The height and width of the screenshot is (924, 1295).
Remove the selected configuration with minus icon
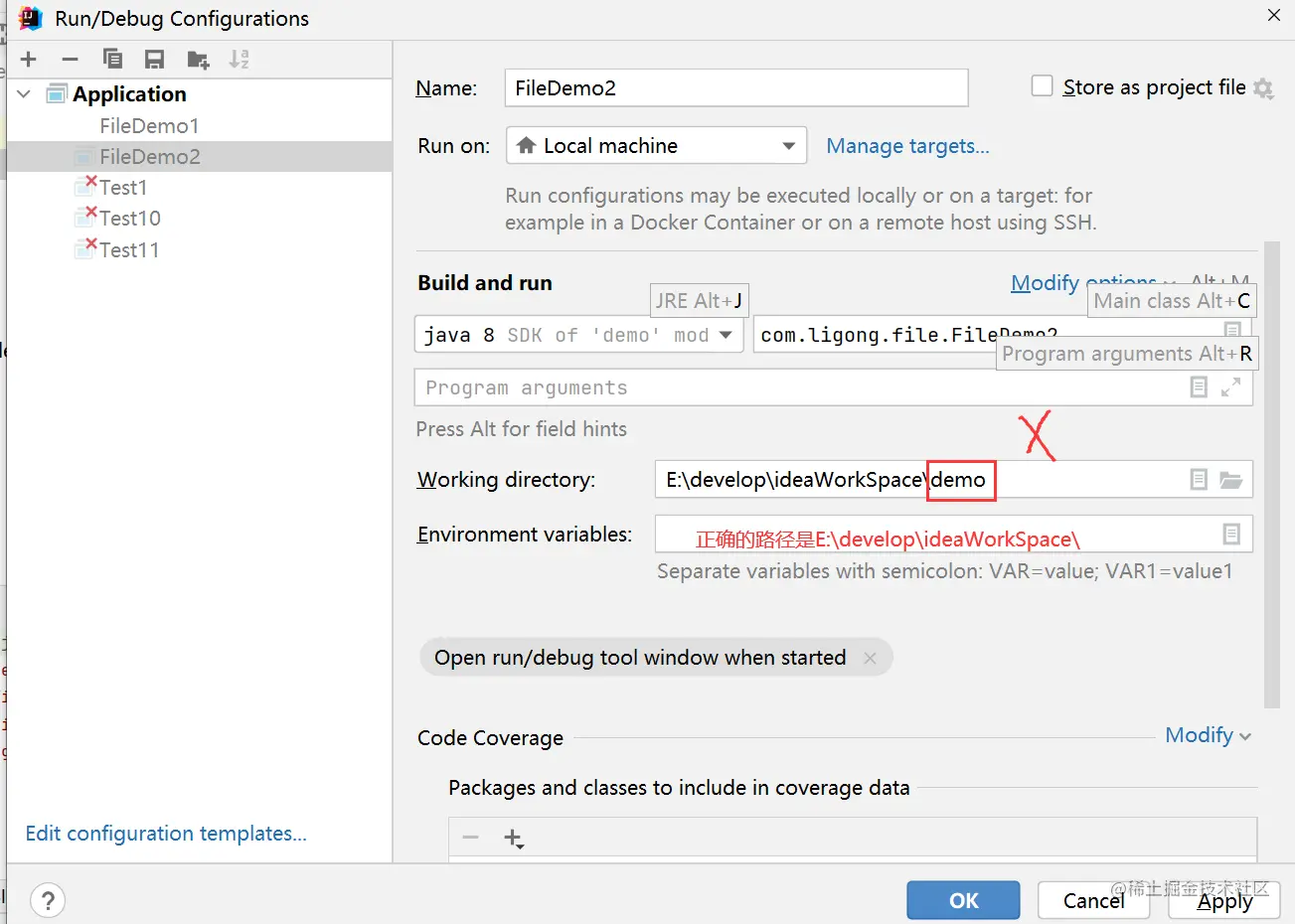click(x=70, y=60)
